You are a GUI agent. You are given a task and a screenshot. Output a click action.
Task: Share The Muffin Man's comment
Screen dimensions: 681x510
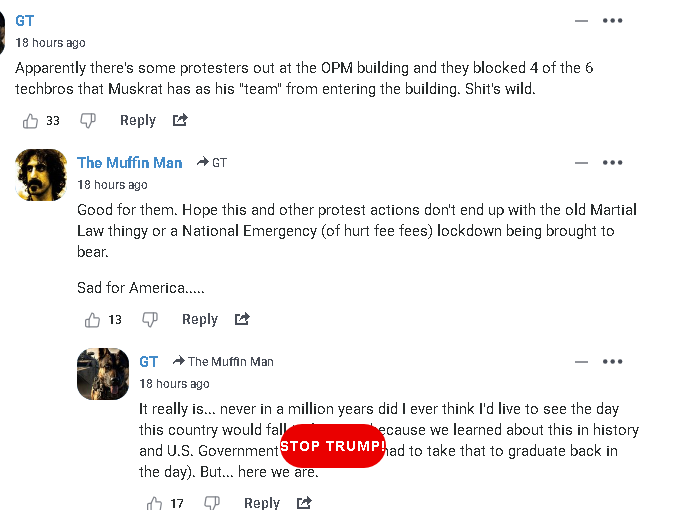(x=242, y=320)
